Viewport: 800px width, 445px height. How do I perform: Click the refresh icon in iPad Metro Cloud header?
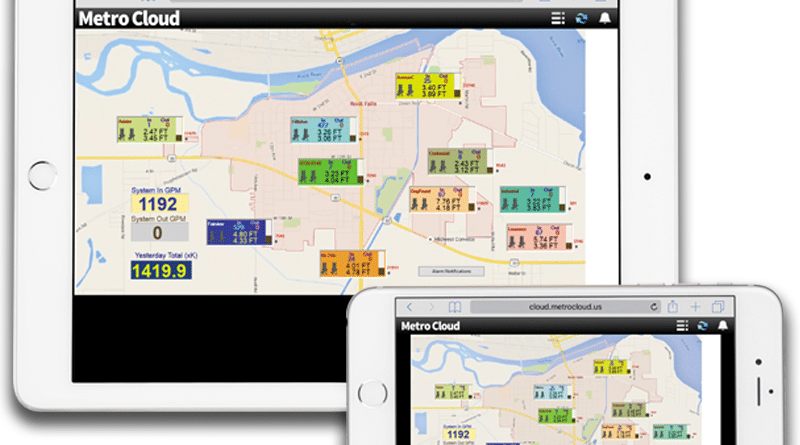tap(581, 19)
